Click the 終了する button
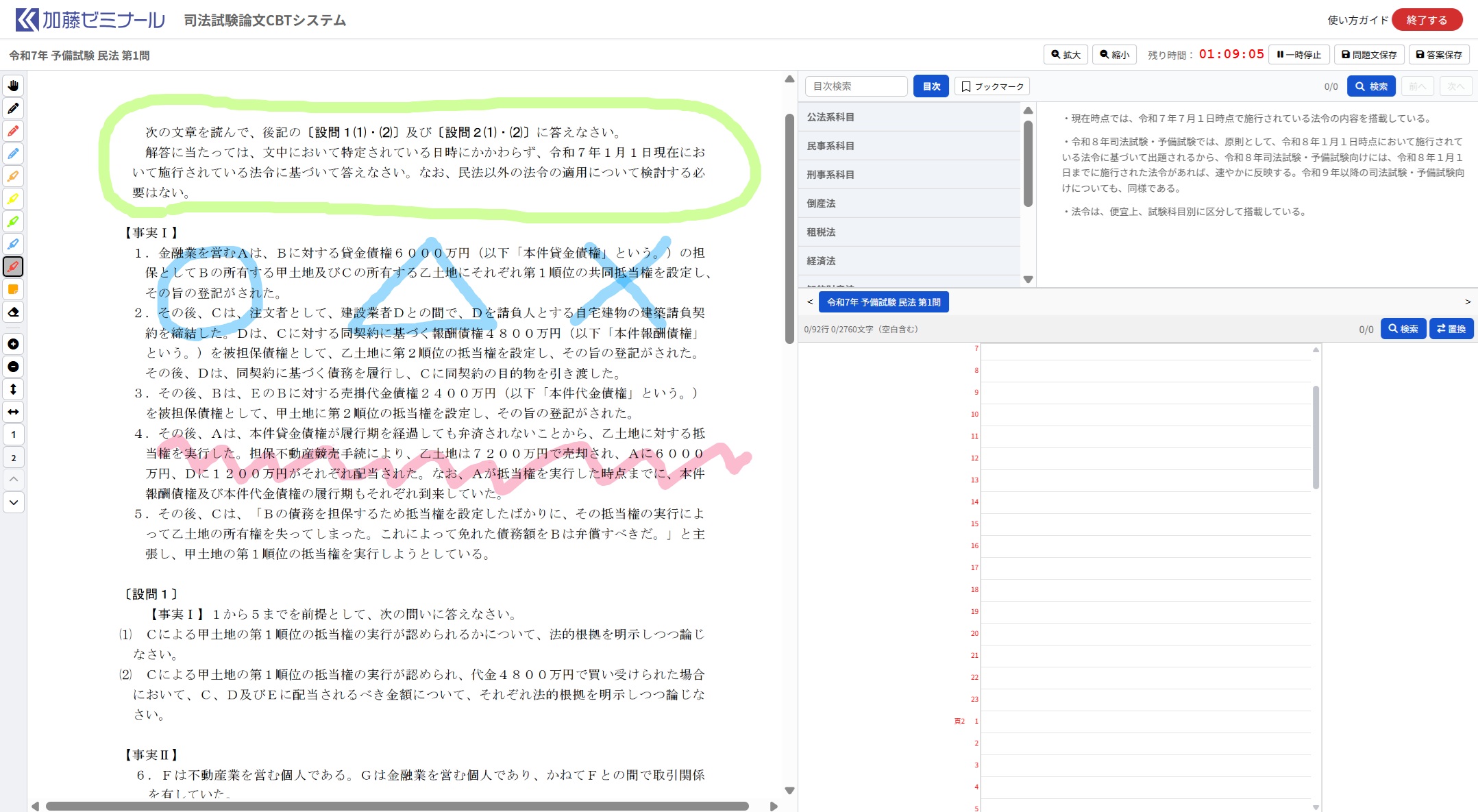 [1426, 20]
